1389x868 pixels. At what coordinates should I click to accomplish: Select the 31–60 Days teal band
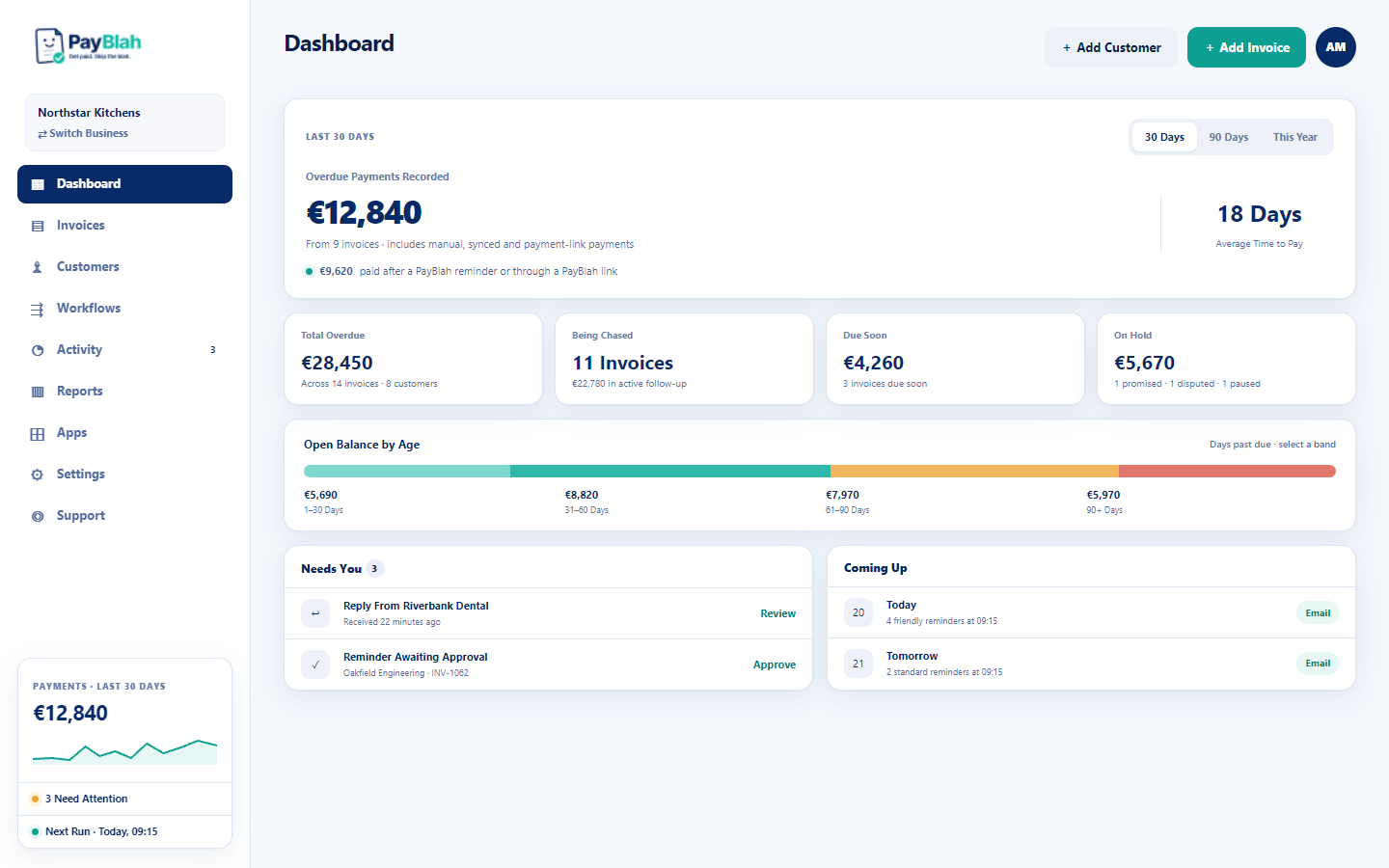pyautogui.click(x=670, y=472)
